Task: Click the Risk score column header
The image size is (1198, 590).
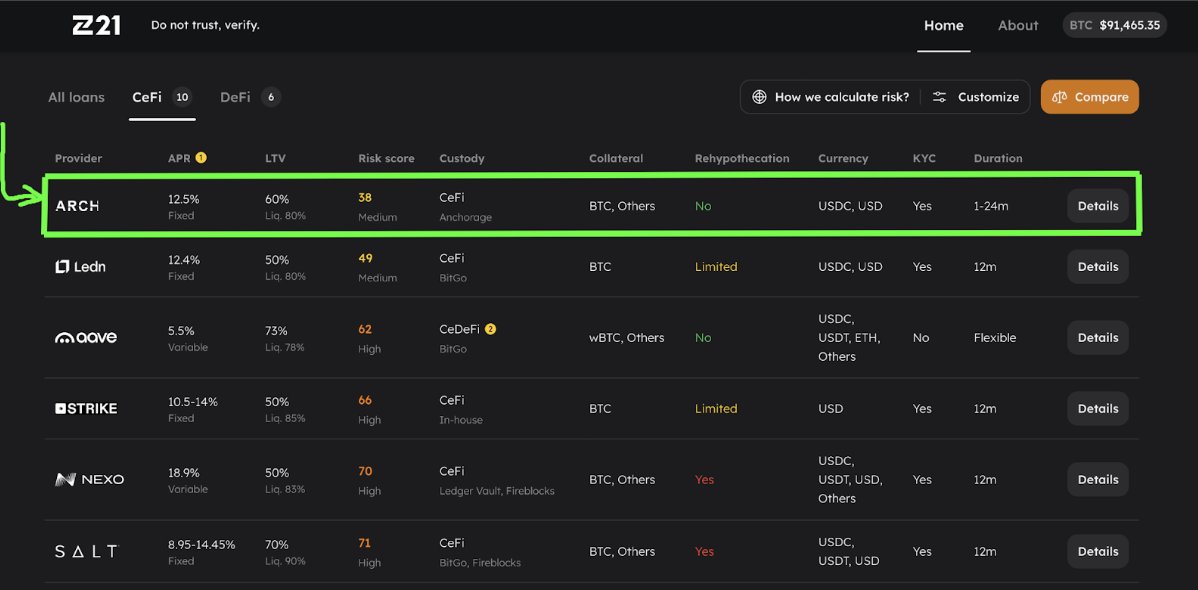Action: tap(387, 158)
